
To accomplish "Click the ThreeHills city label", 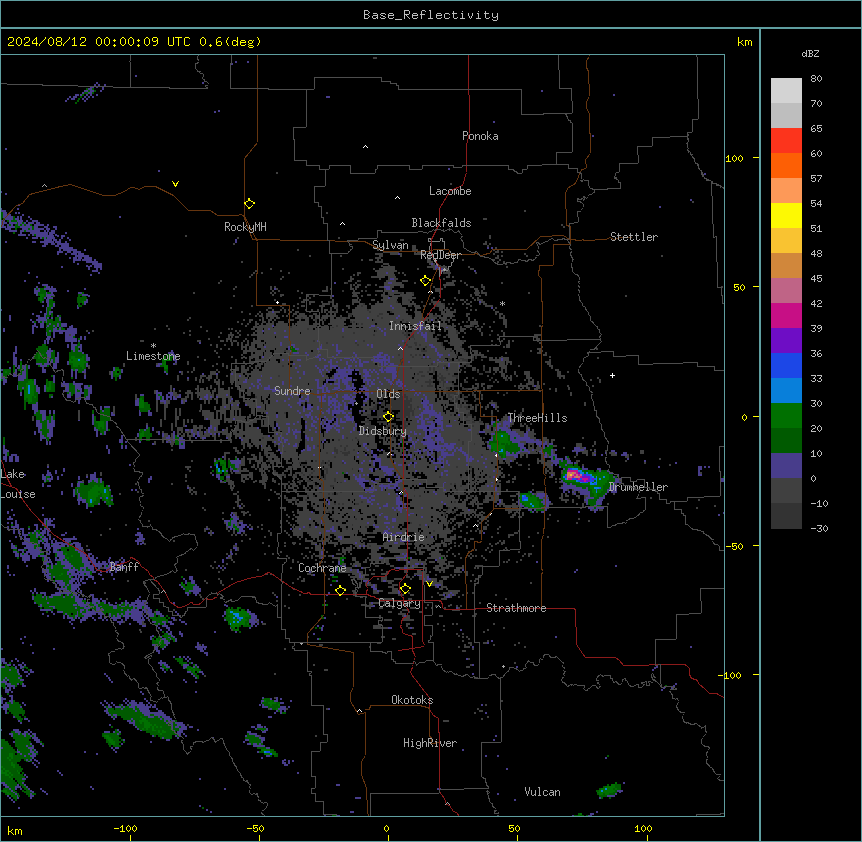I will click(537, 418).
